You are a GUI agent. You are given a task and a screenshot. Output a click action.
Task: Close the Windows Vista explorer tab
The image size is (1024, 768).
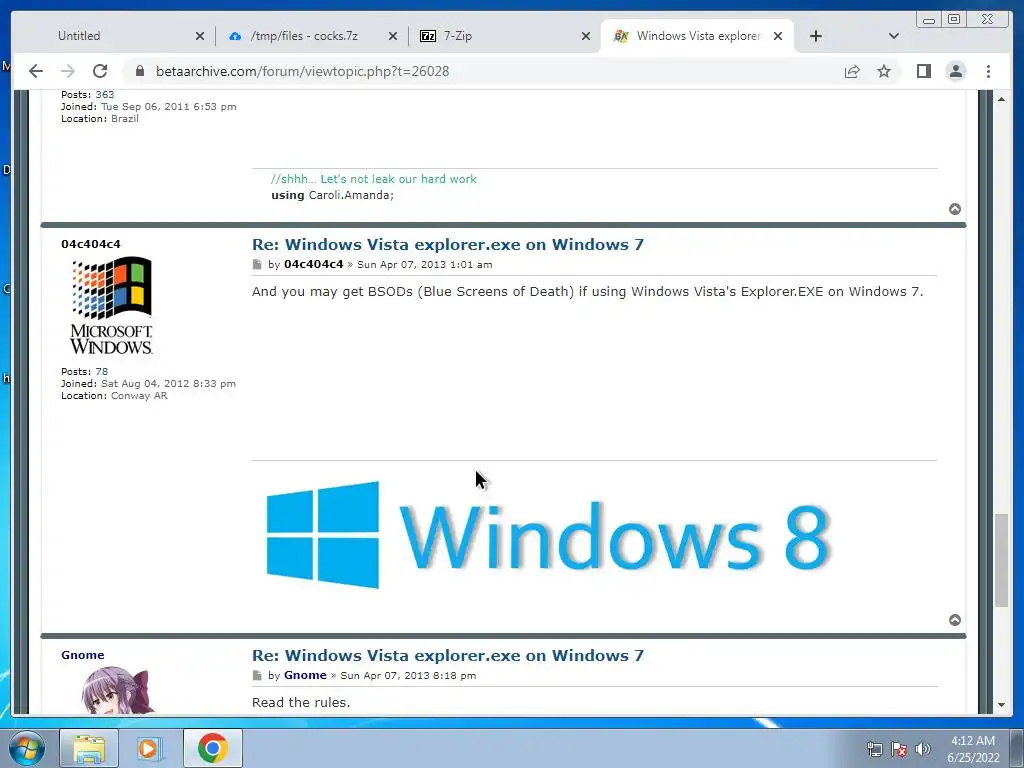click(778, 36)
